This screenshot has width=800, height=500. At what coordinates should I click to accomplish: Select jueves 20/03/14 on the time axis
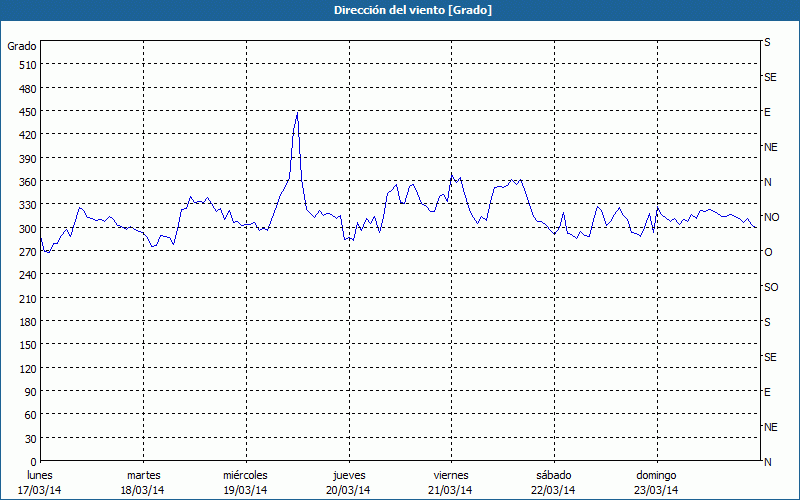(x=349, y=482)
